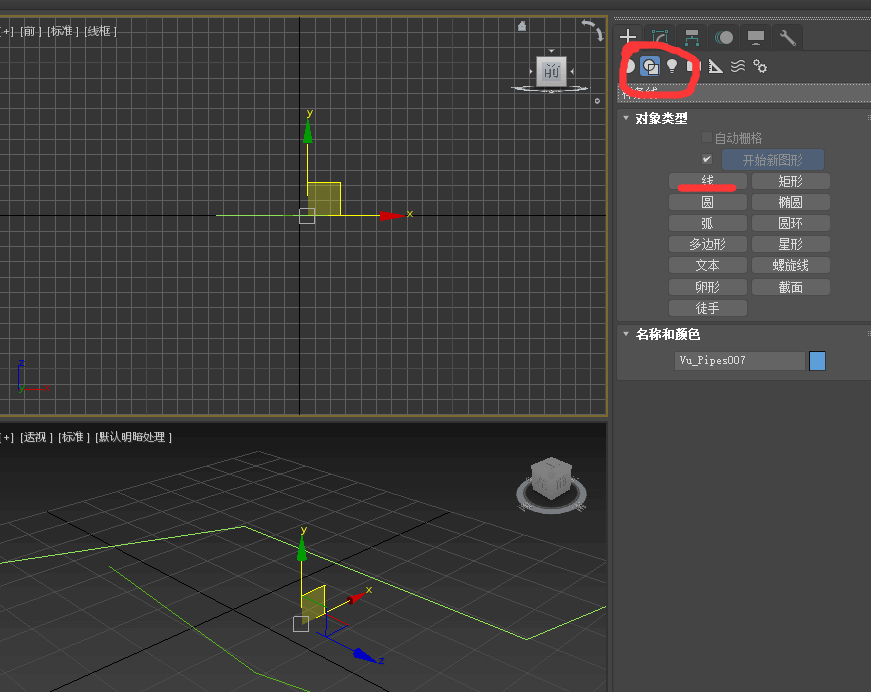The height and width of the screenshot is (692, 871).
Task: Click the 线 (Line) button
Action: [x=708, y=181]
